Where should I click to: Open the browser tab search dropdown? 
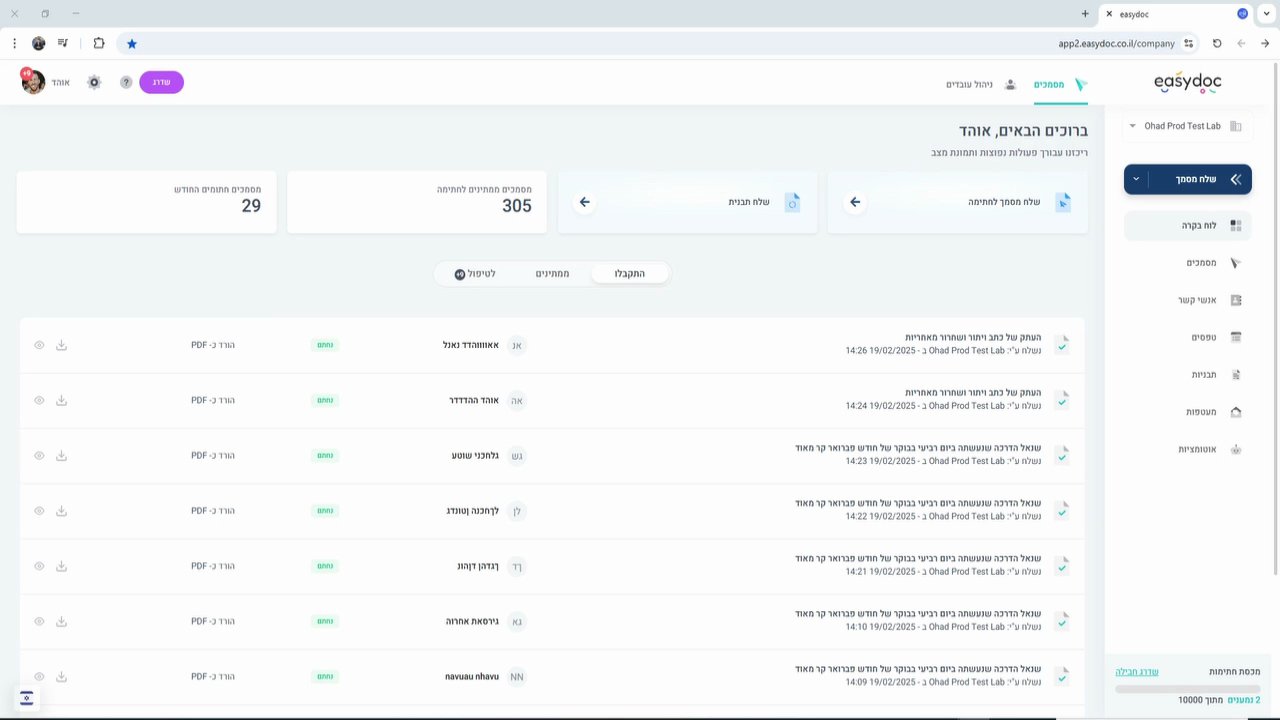1265,14
